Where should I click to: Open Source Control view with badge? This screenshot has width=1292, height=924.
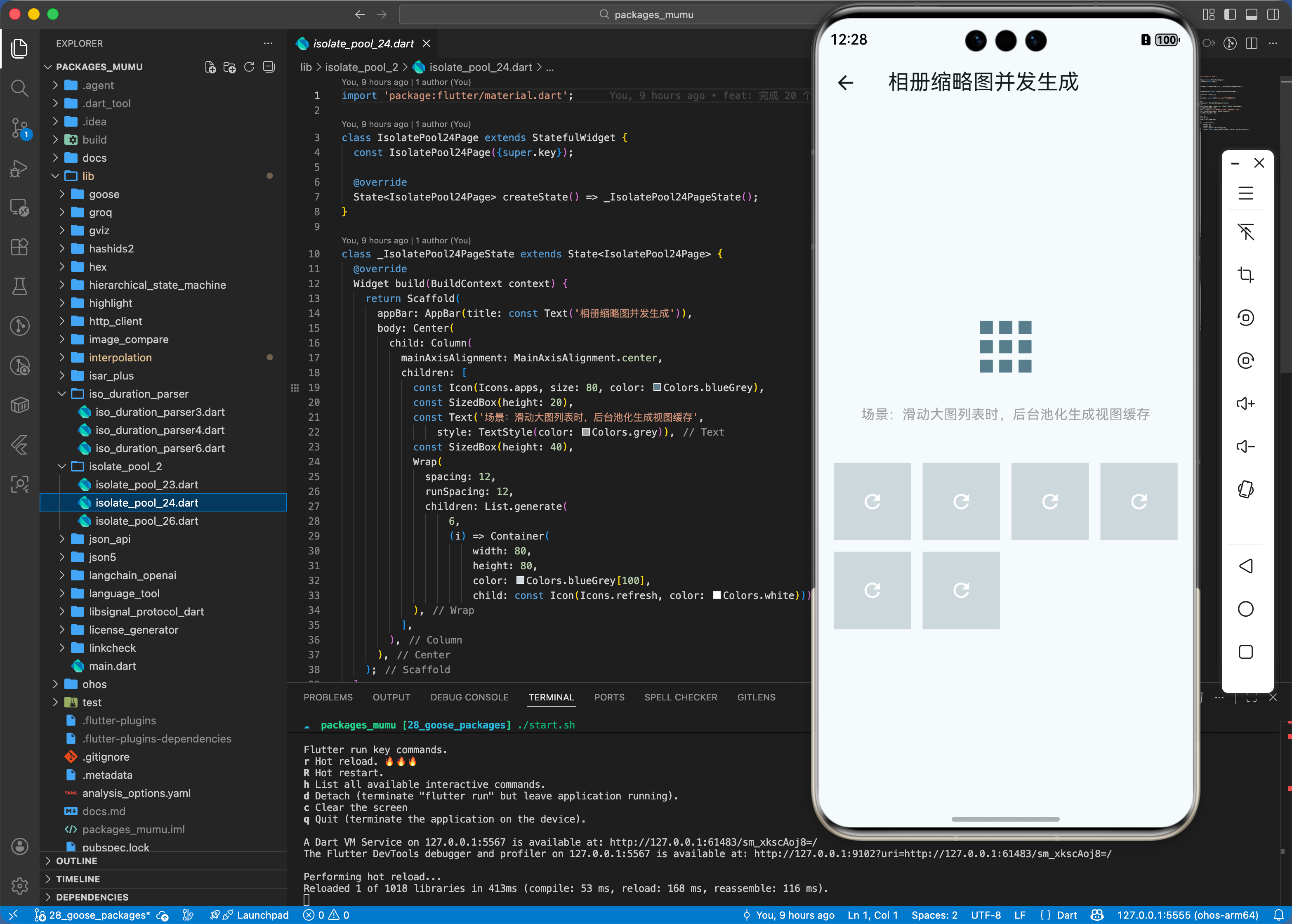19,128
